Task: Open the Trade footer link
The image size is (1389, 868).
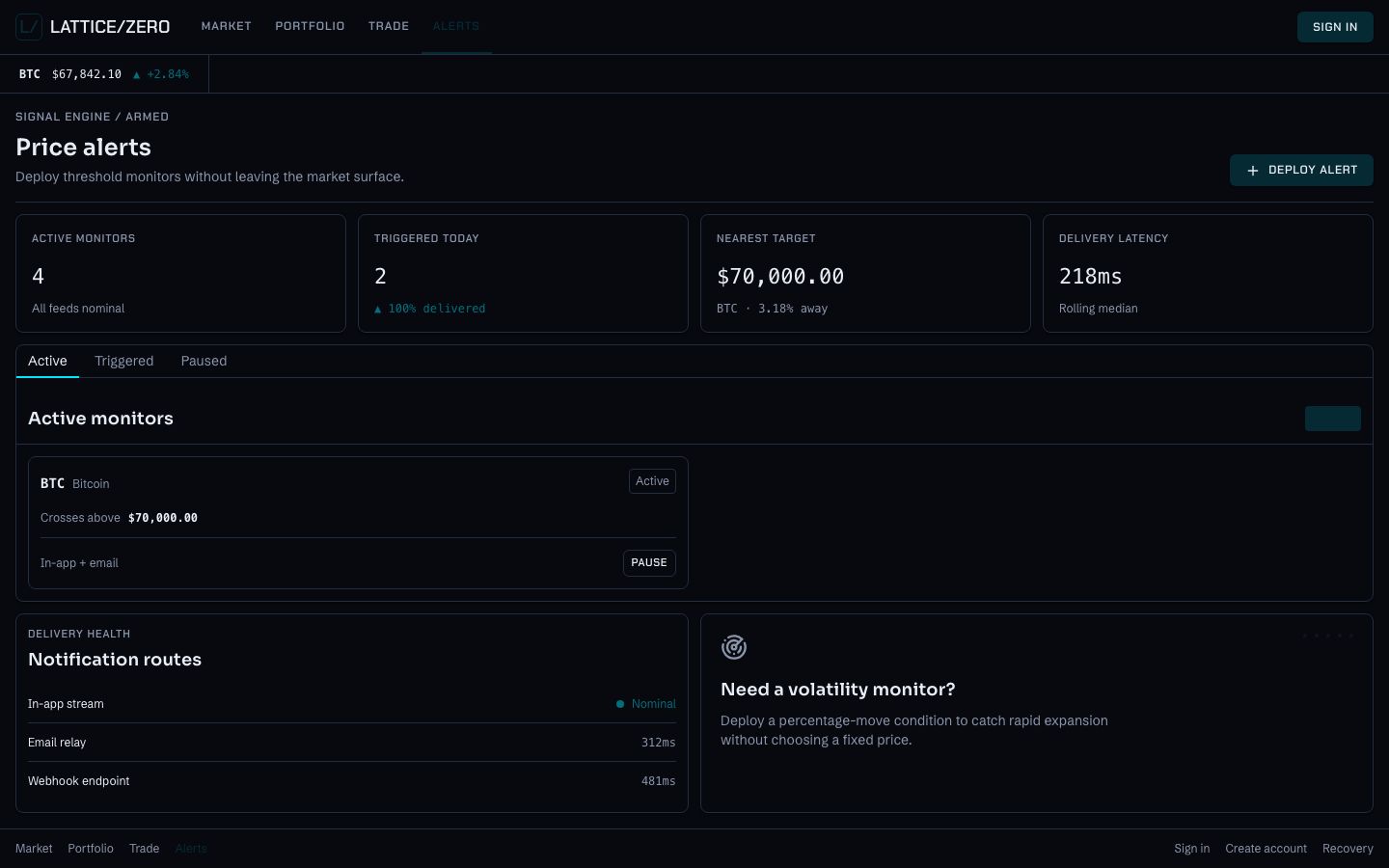Action: (145, 849)
